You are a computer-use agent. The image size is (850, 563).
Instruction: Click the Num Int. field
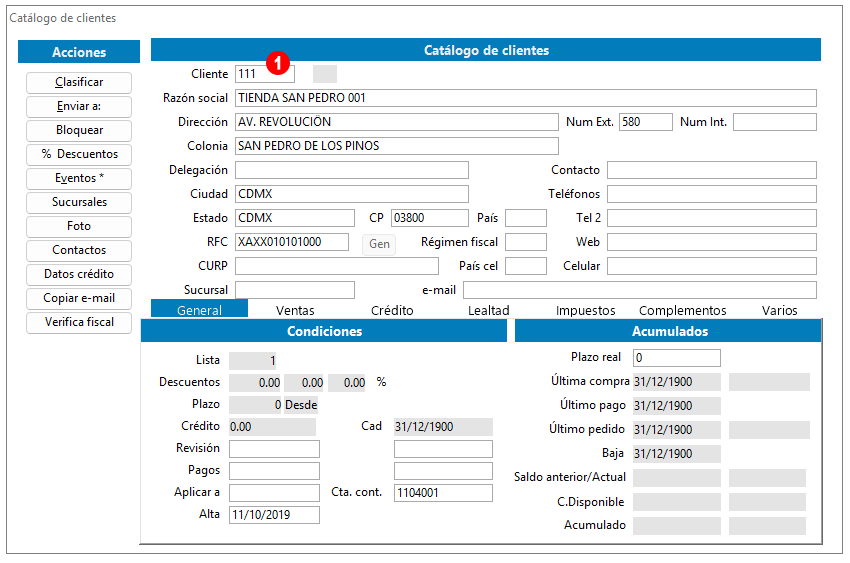click(775, 122)
